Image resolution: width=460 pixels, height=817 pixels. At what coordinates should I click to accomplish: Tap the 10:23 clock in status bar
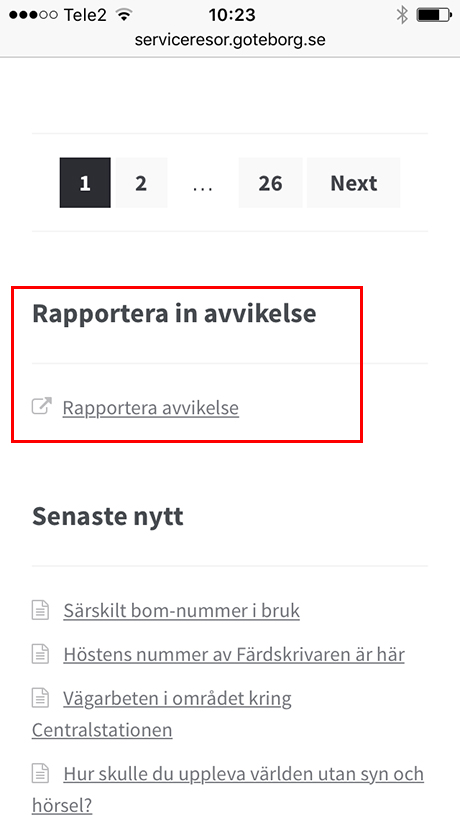[x=232, y=15]
